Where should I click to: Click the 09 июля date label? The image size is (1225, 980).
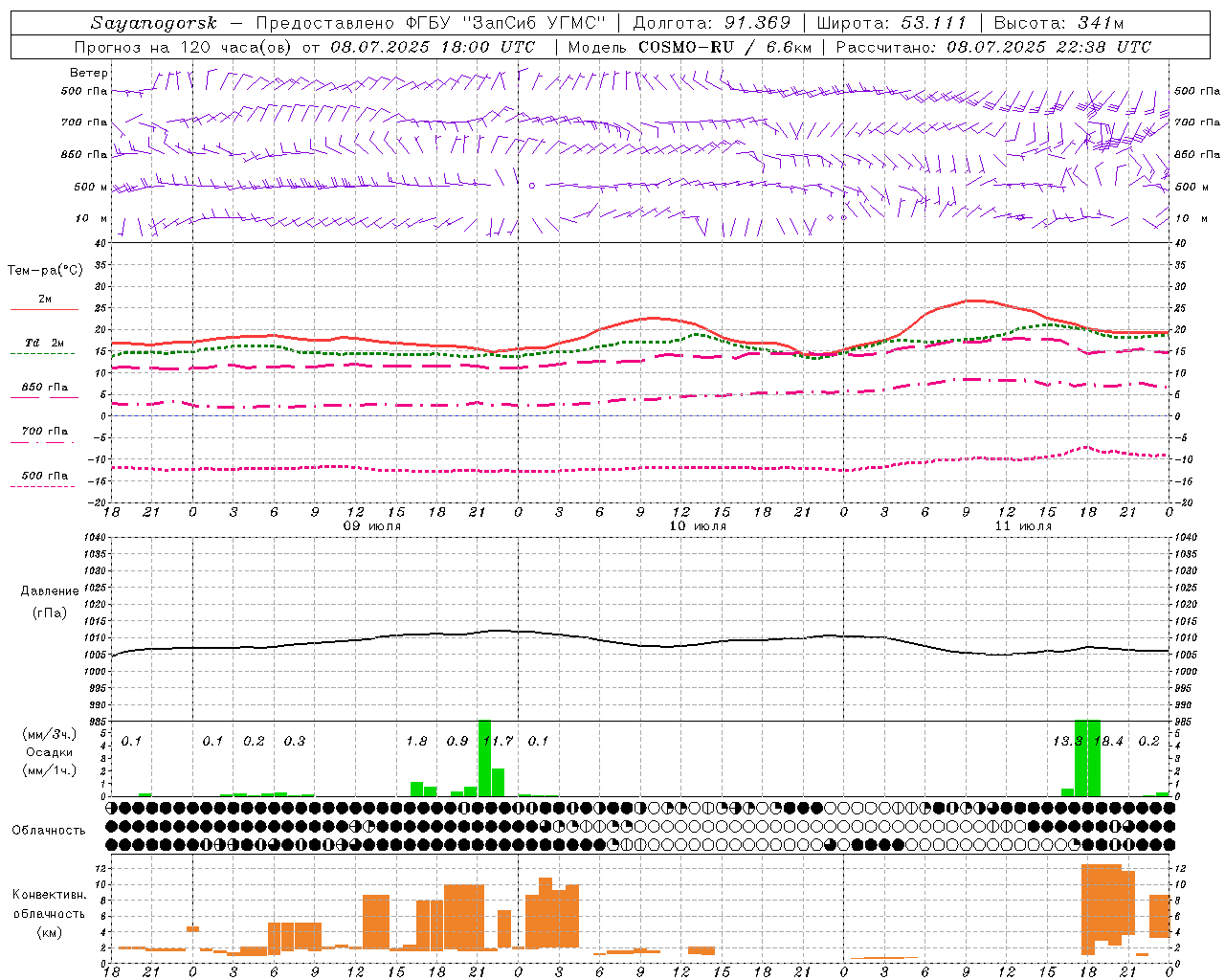[372, 526]
